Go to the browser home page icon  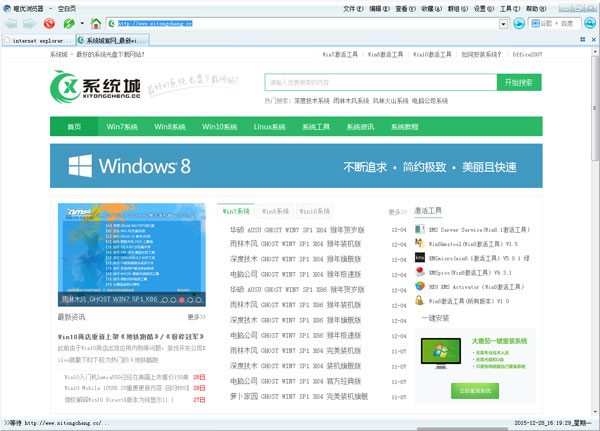click(x=96, y=24)
